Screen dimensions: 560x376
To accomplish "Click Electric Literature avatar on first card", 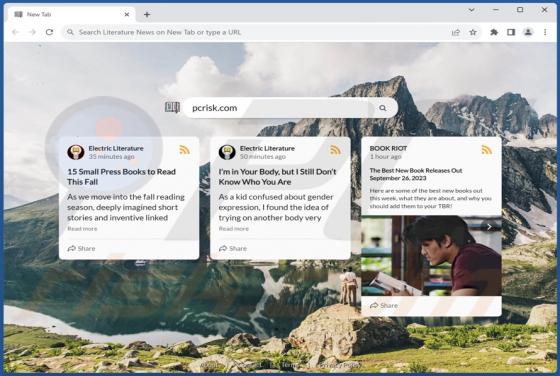I will coord(76,152).
